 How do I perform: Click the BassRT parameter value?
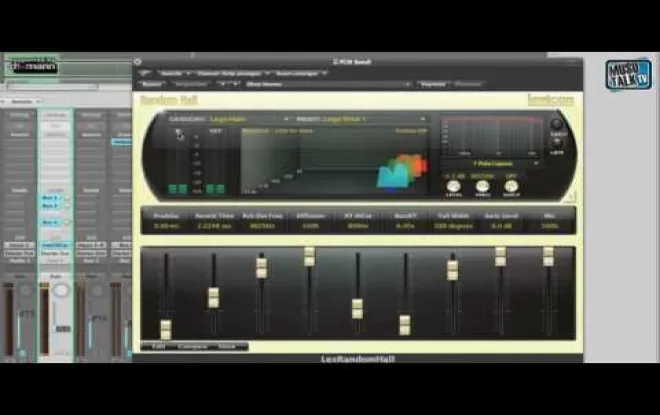[x=405, y=226]
